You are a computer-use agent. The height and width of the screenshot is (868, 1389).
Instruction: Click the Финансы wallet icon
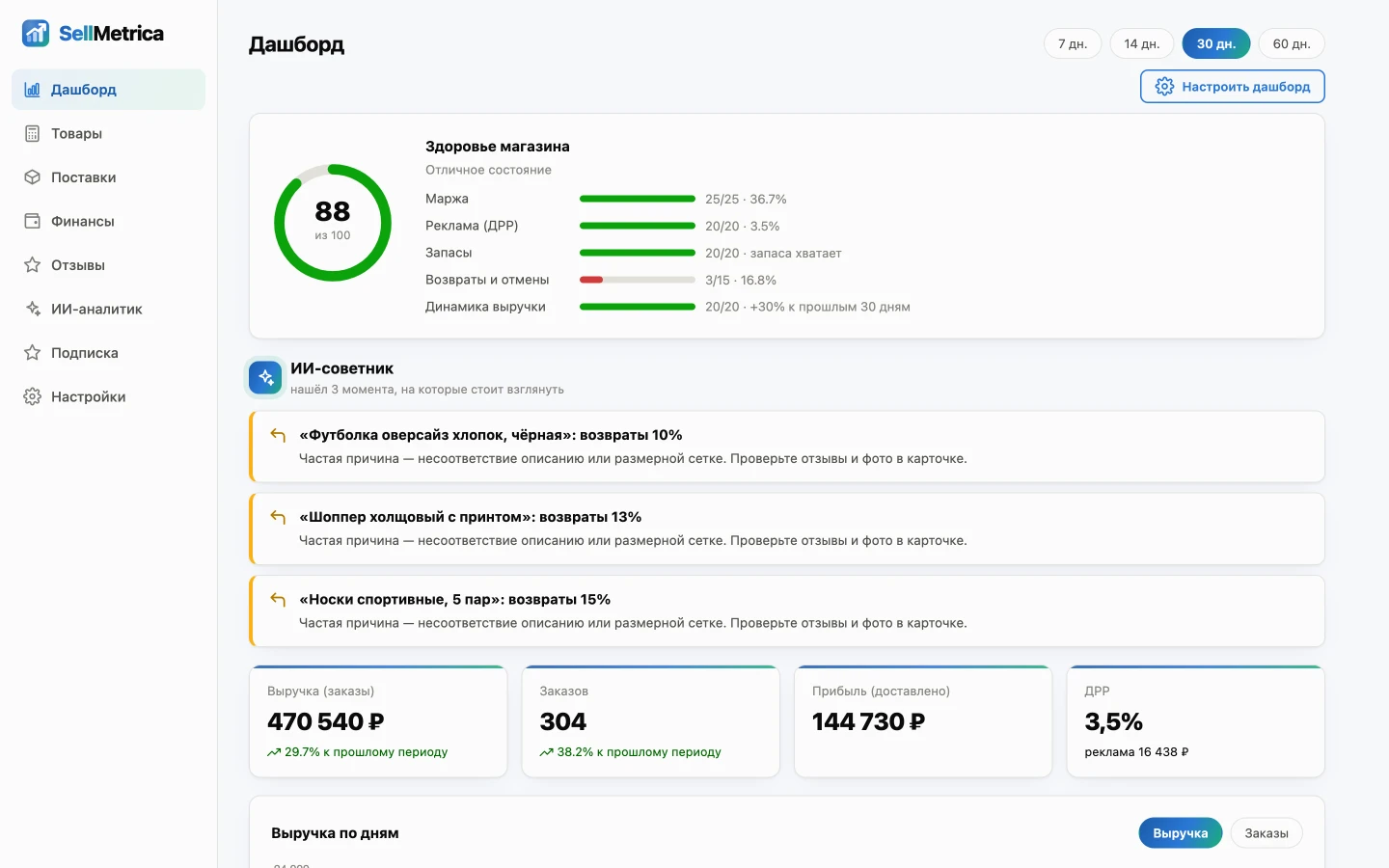33,221
